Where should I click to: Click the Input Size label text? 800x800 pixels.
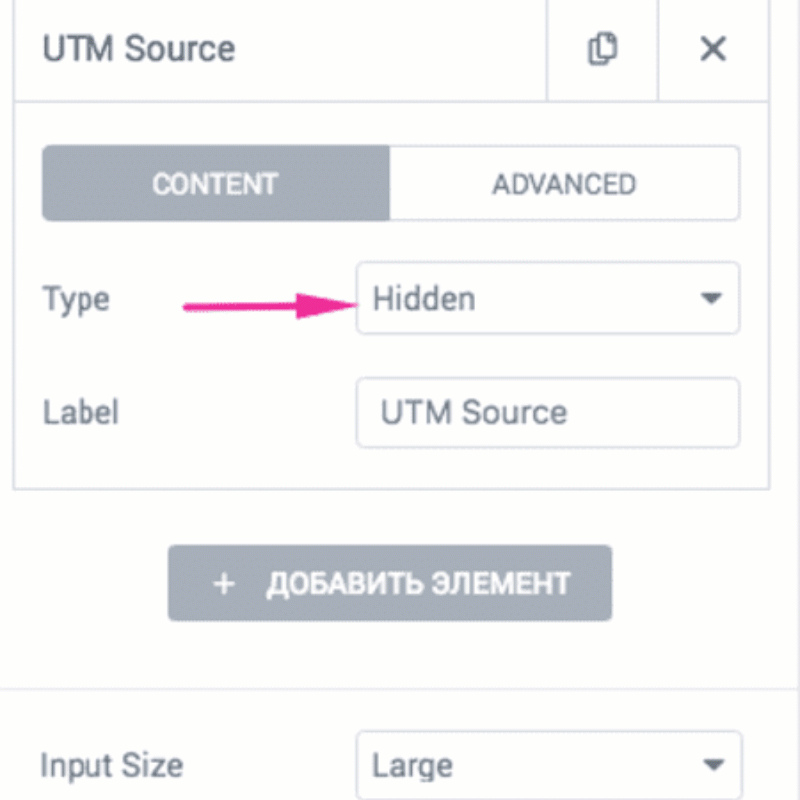pyautogui.click(x=112, y=765)
